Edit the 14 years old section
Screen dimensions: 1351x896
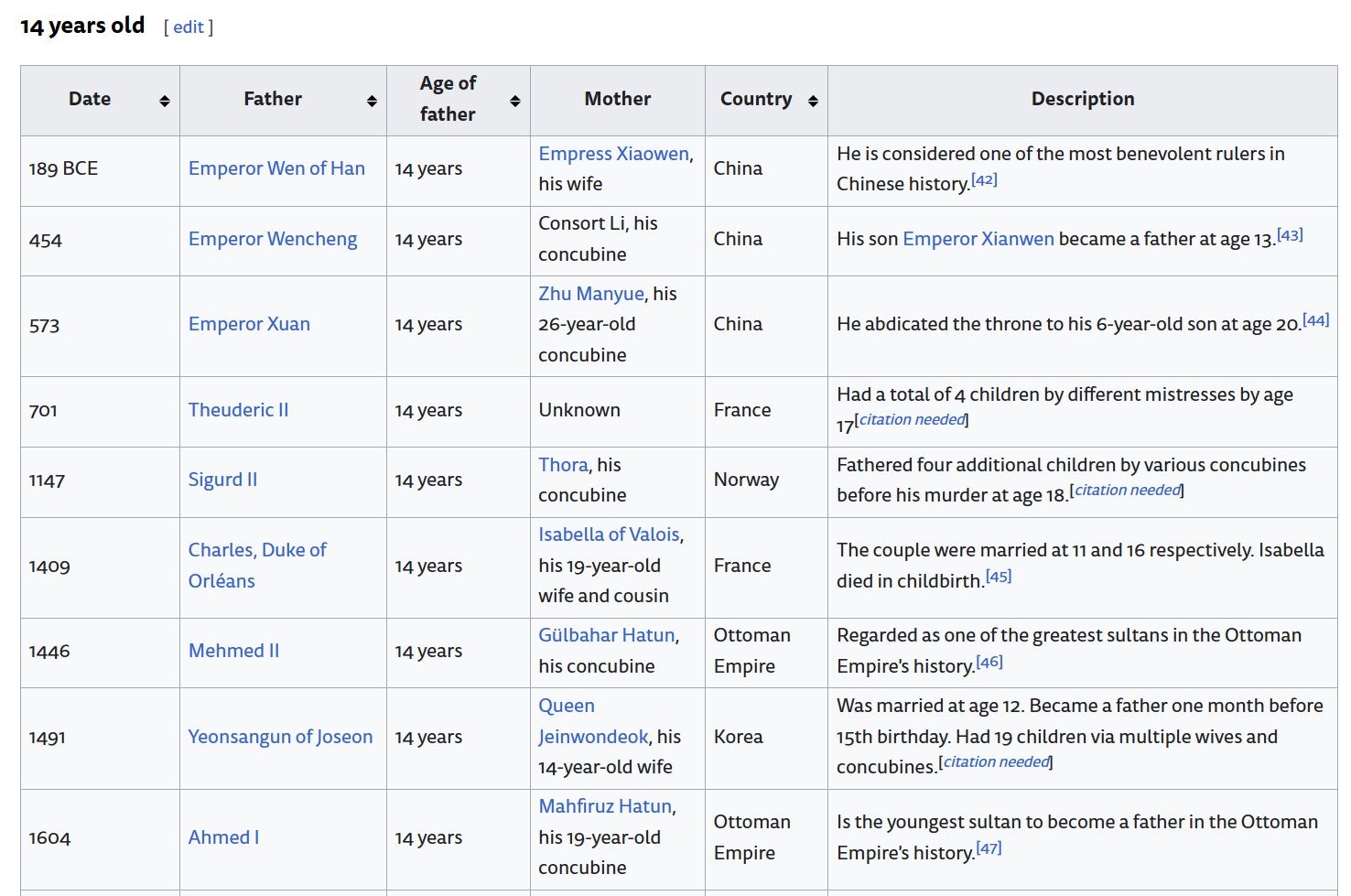pyautogui.click(x=189, y=27)
